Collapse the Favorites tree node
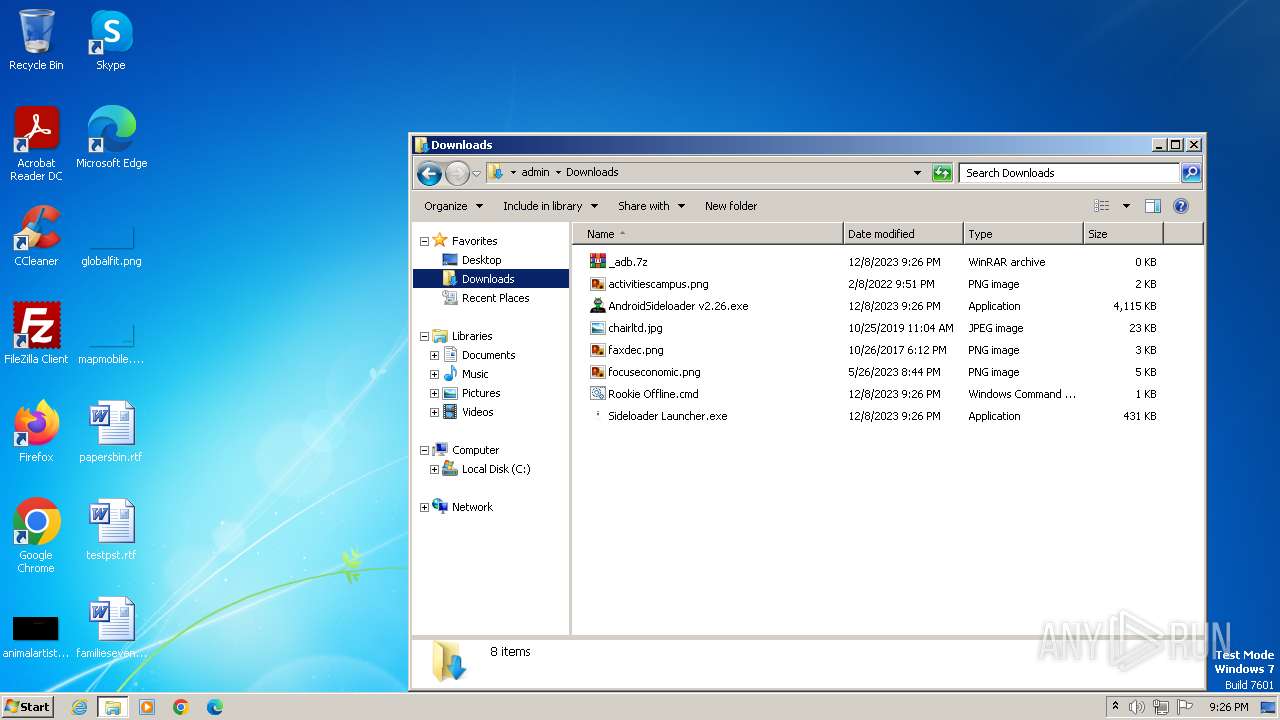 pos(424,241)
